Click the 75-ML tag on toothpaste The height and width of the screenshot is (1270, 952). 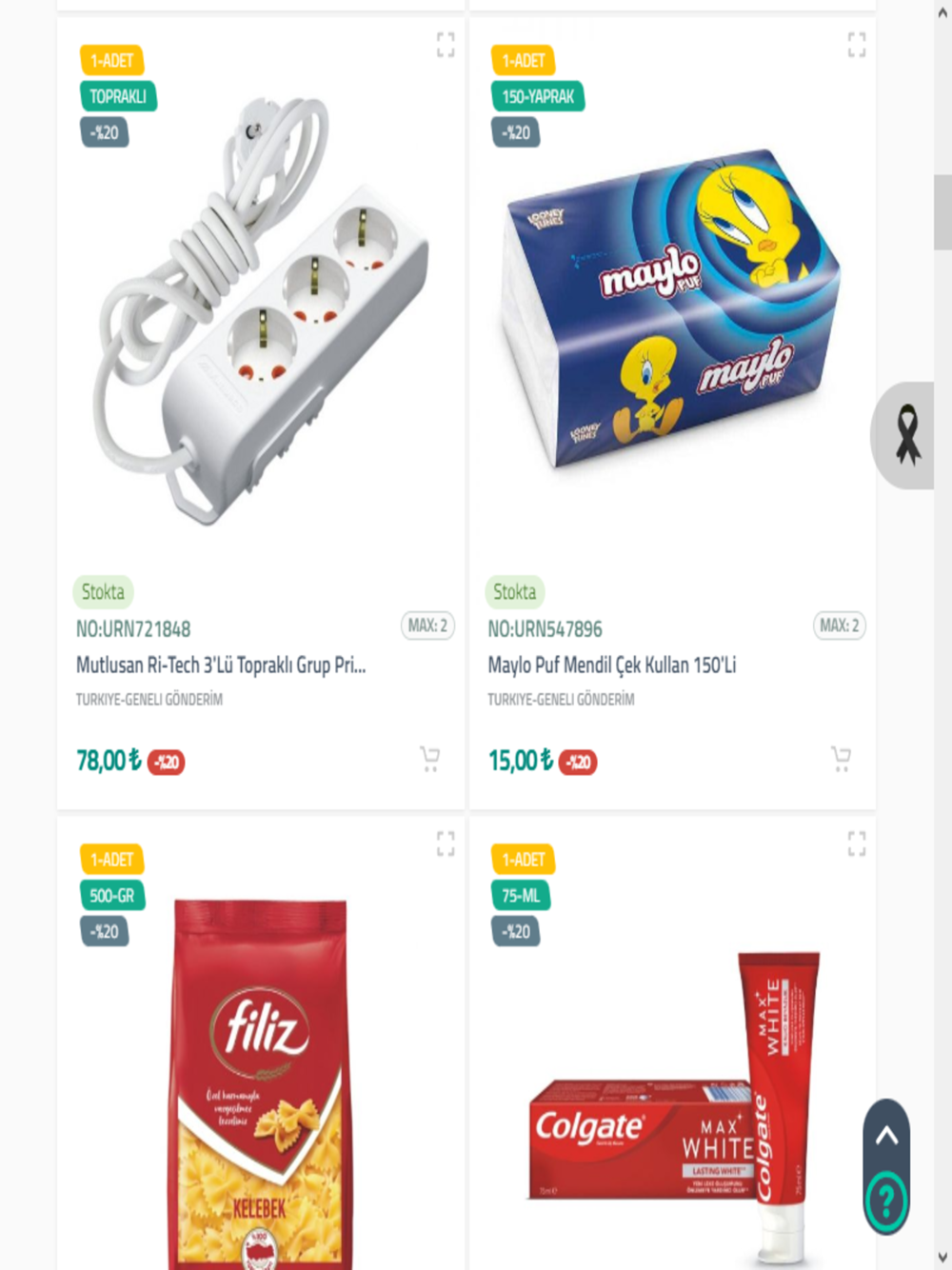521,896
